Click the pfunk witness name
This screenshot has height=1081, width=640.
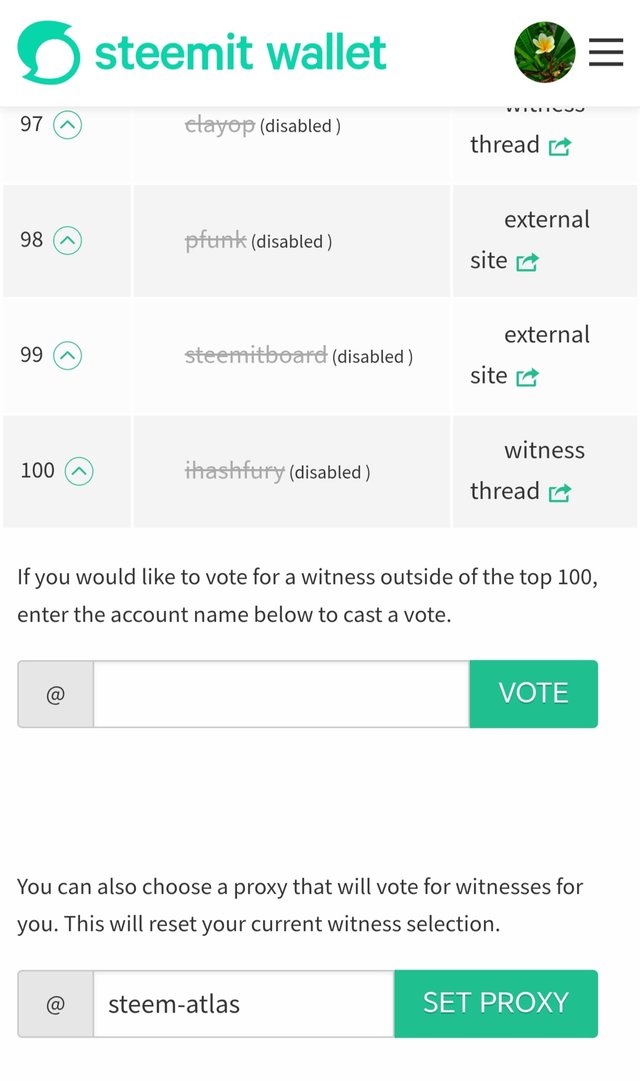215,241
